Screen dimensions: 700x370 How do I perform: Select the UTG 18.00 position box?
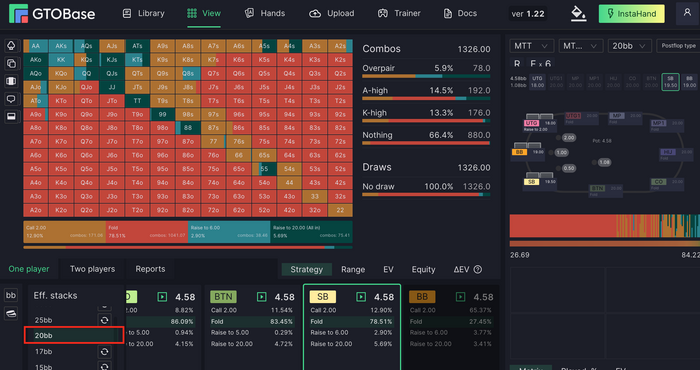click(x=537, y=82)
